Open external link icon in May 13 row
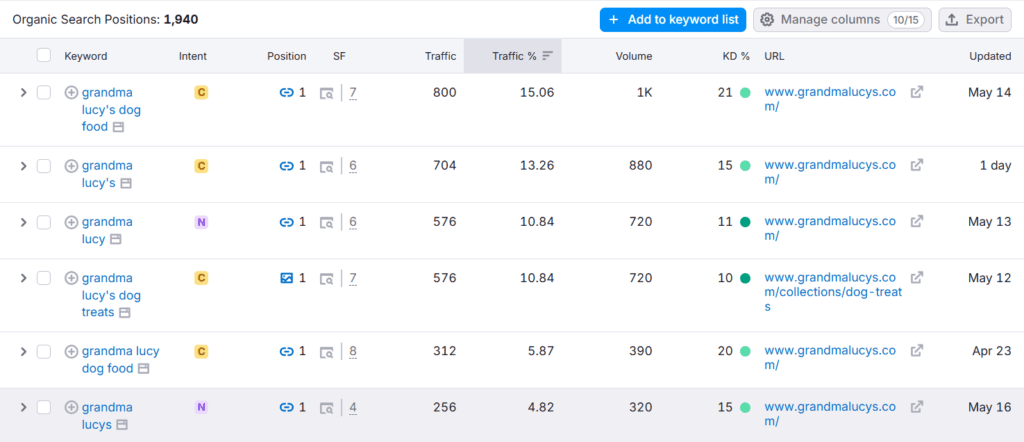1024x442 pixels. click(917, 221)
